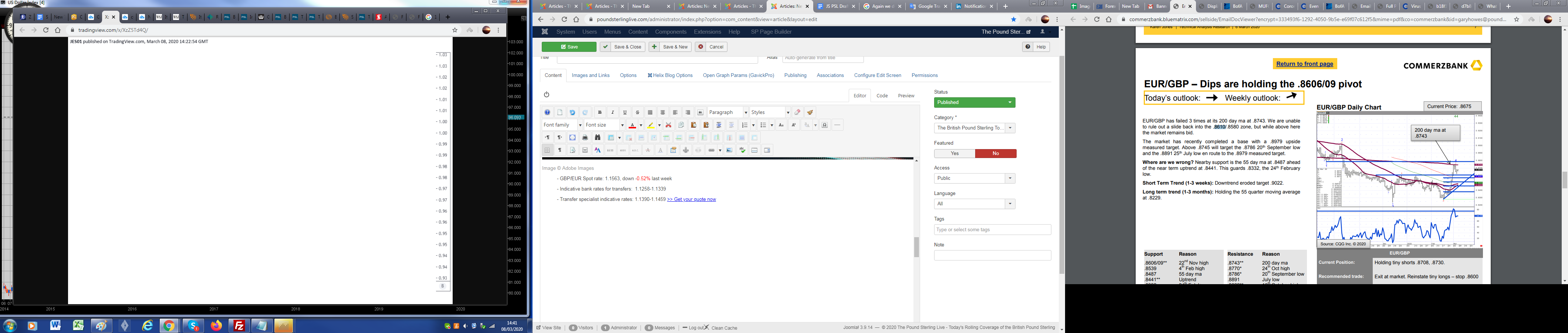Click the italic formatting icon
1568x333 pixels.
click(x=612, y=112)
